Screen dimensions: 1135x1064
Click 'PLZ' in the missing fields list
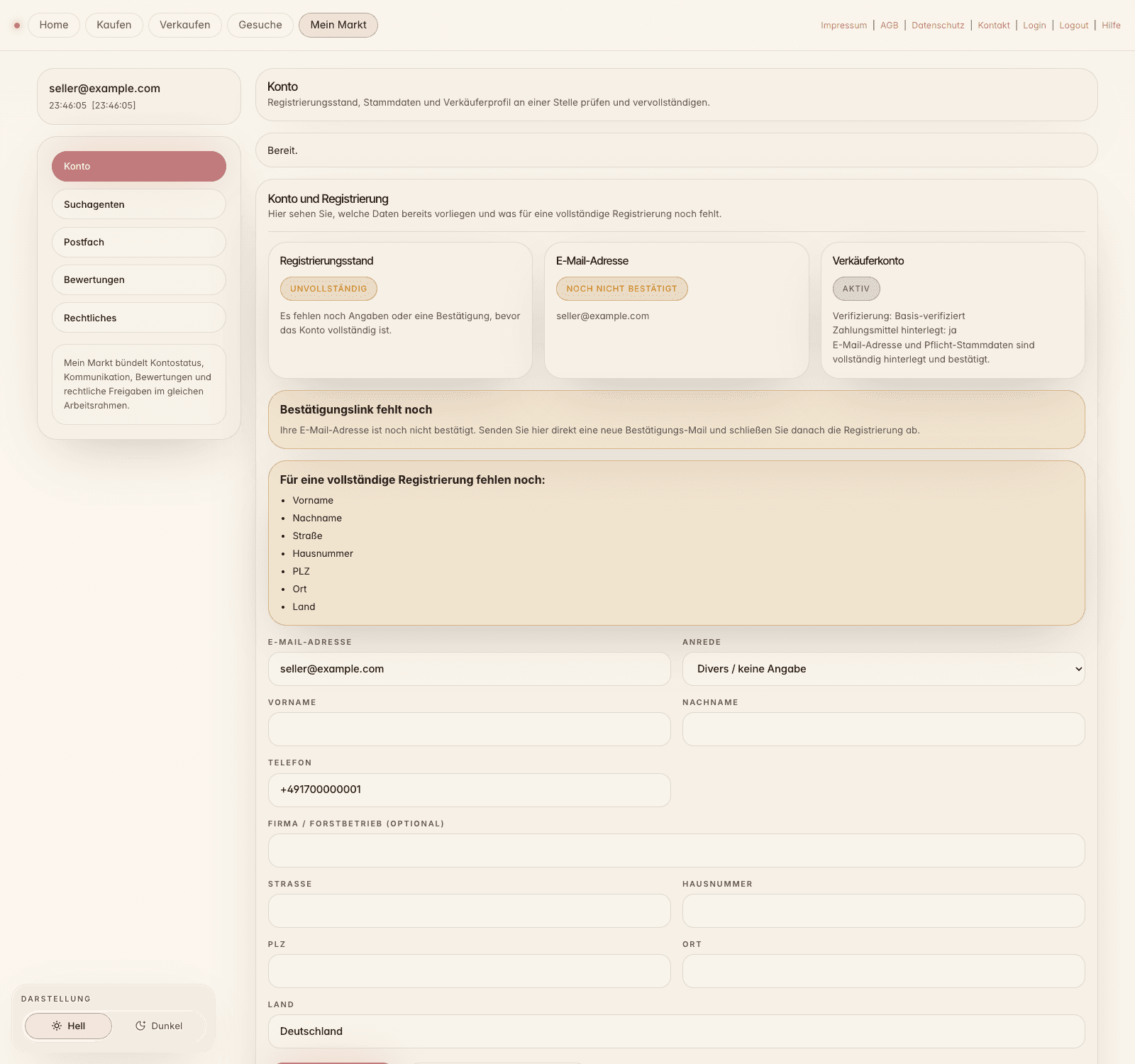(x=301, y=572)
